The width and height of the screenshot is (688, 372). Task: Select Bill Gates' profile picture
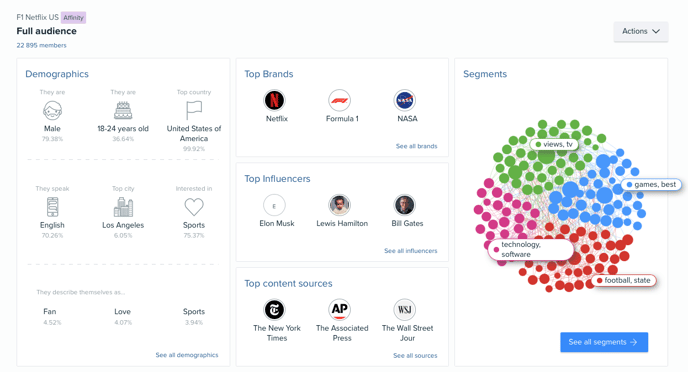point(405,205)
